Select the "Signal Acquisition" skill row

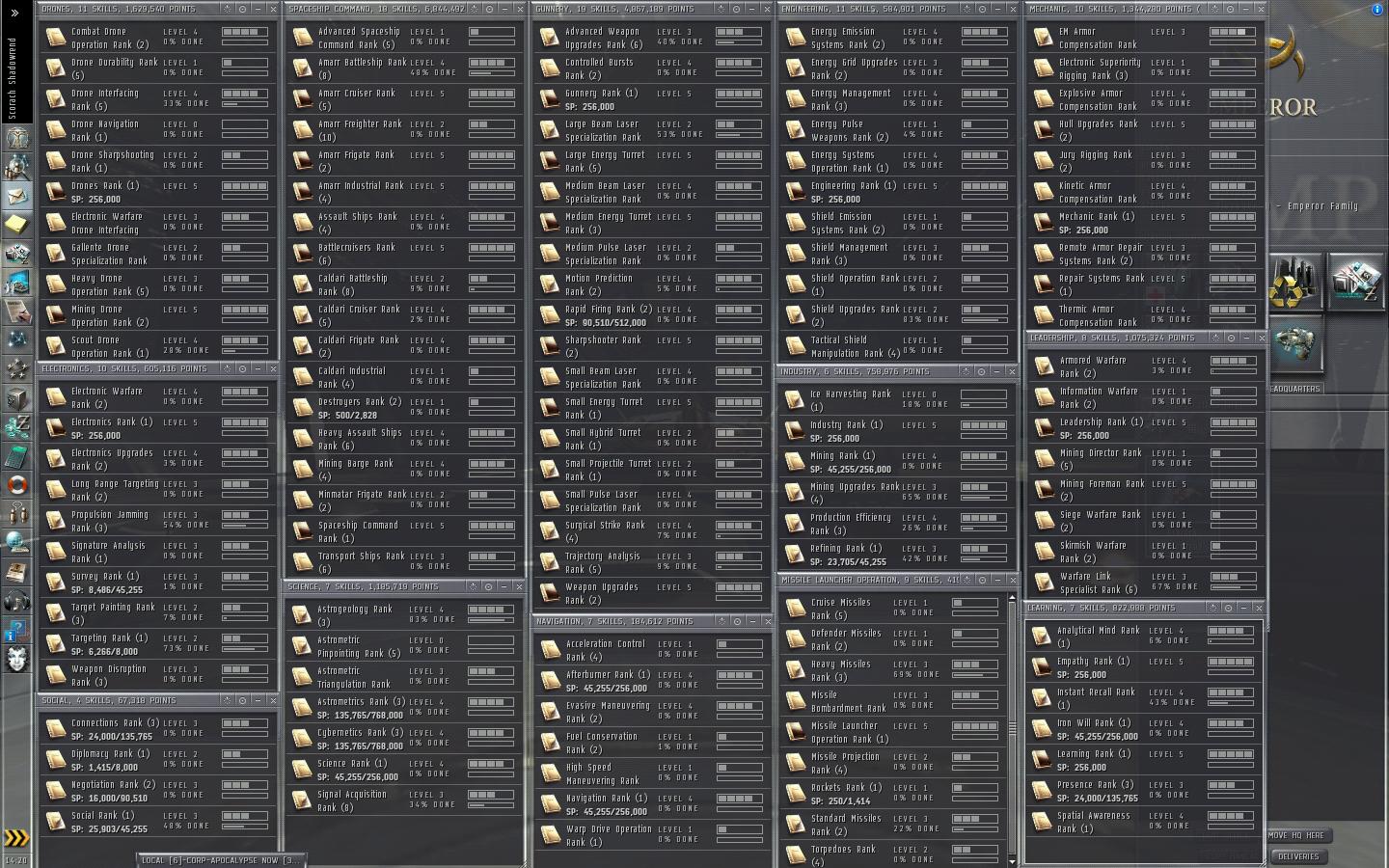tap(404, 800)
